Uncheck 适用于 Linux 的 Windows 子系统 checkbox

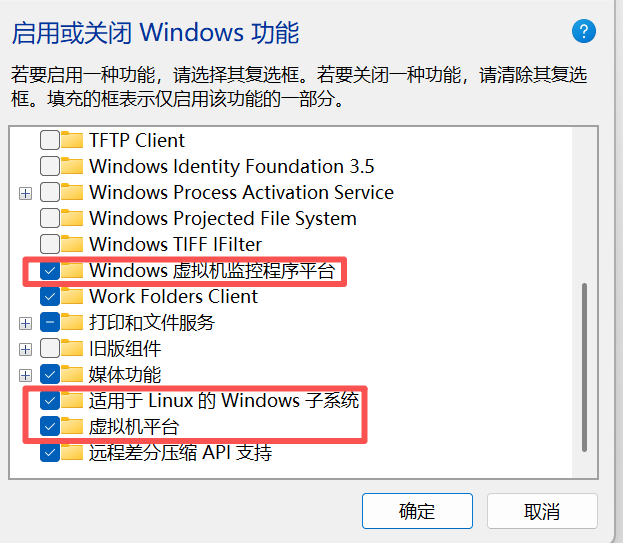point(49,401)
